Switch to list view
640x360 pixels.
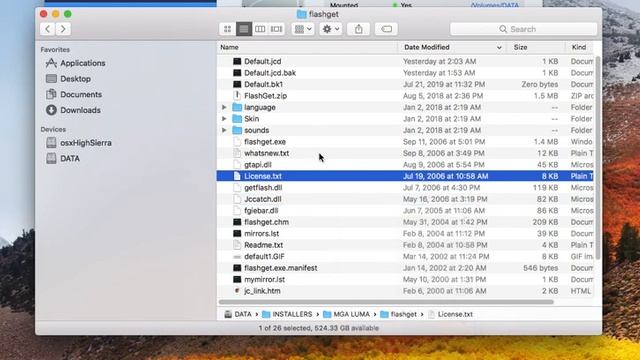click(x=244, y=29)
